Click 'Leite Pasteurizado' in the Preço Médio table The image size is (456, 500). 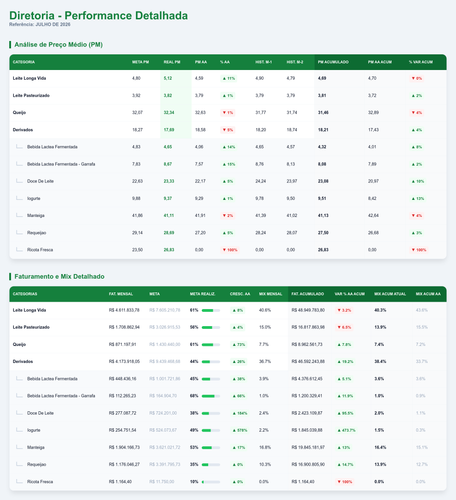(x=31, y=96)
